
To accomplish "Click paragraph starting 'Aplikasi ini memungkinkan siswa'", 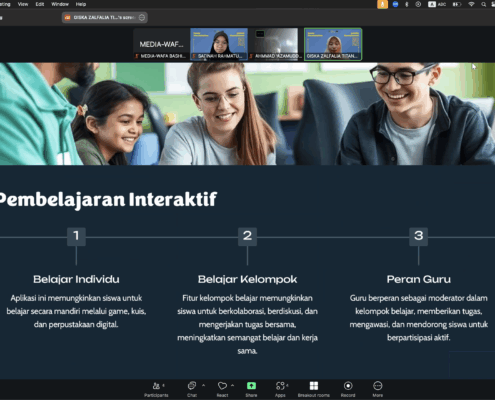I will (x=76, y=311).
